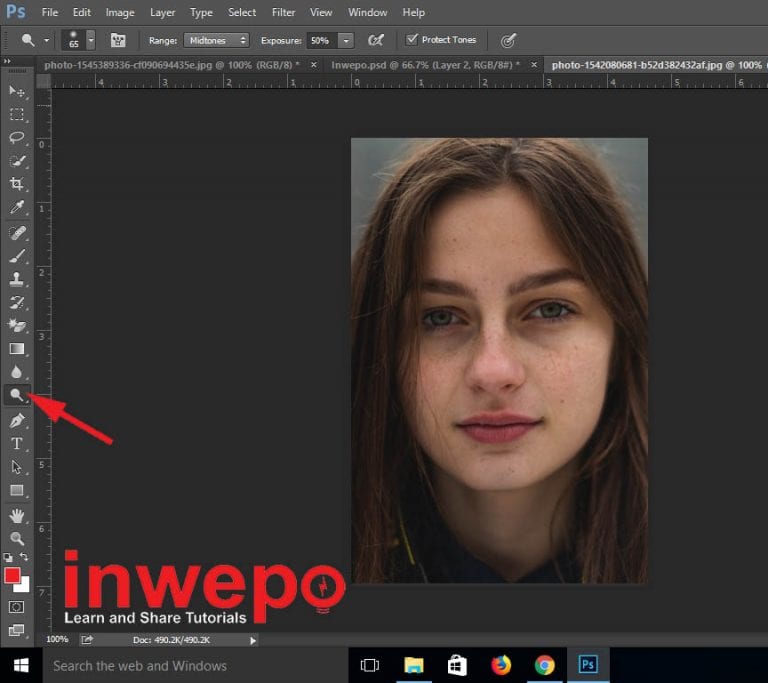
Task: Select the Blur tool
Action: 17,372
